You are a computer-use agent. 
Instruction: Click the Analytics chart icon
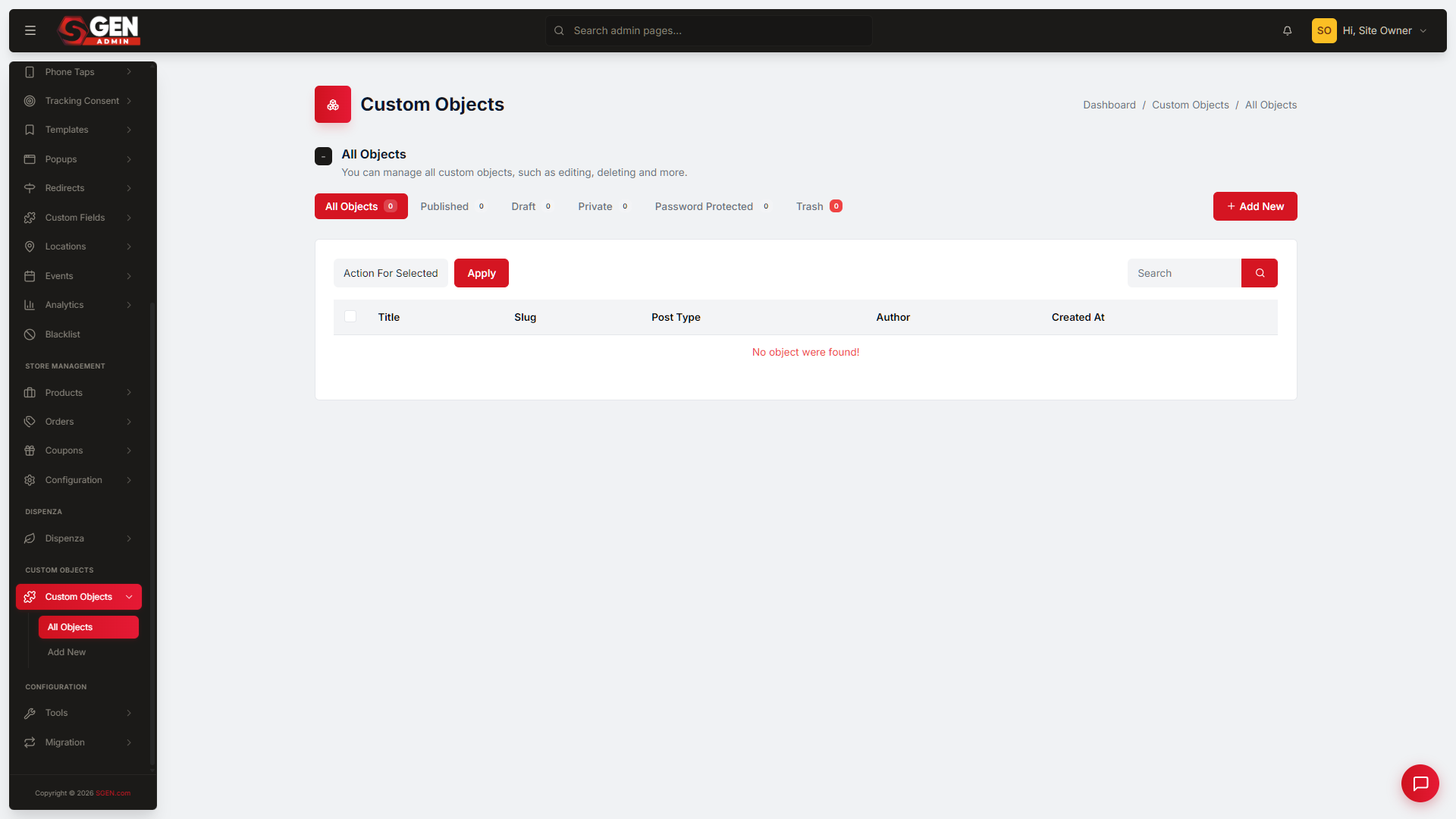coord(30,305)
